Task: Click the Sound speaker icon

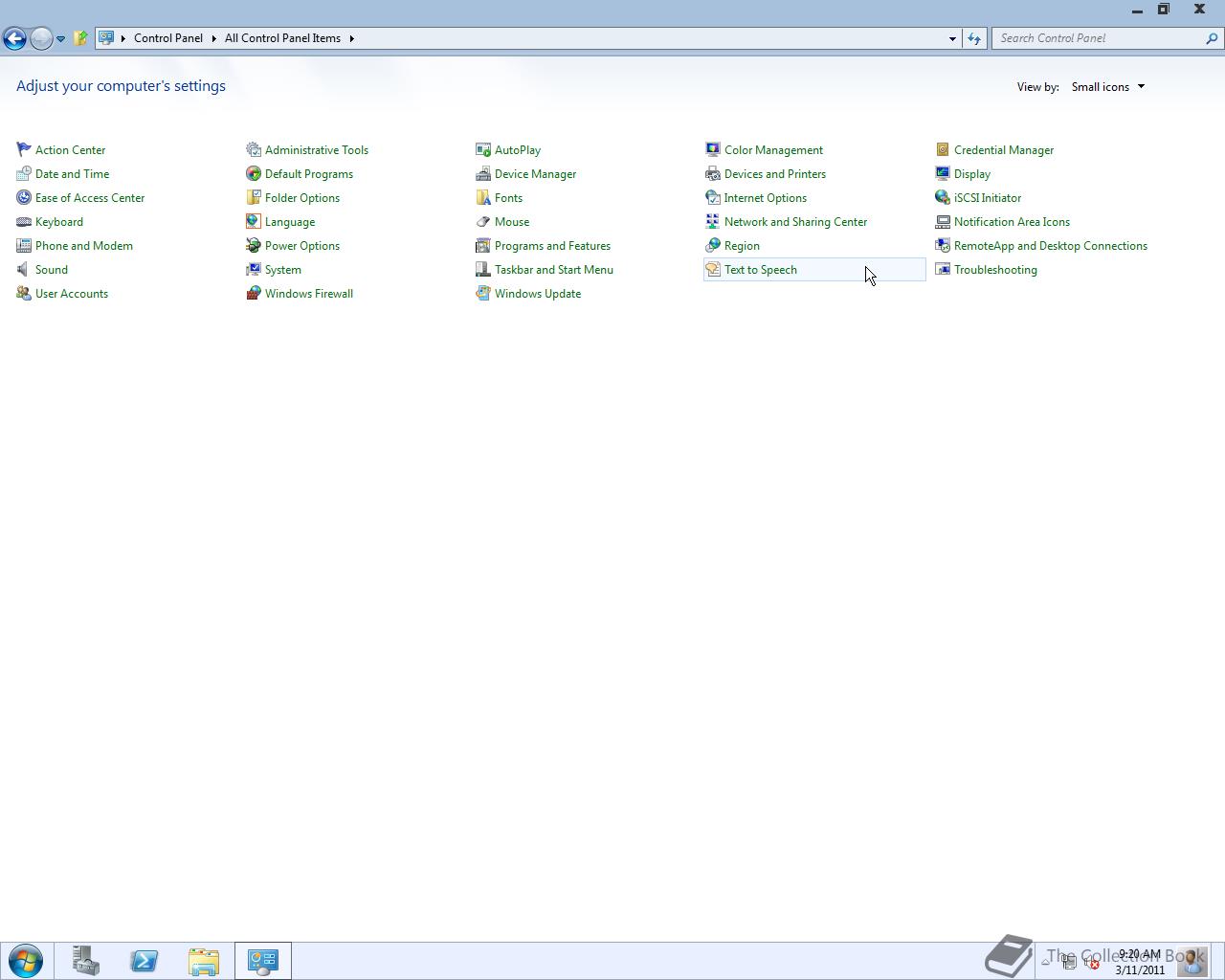Action: point(24,269)
